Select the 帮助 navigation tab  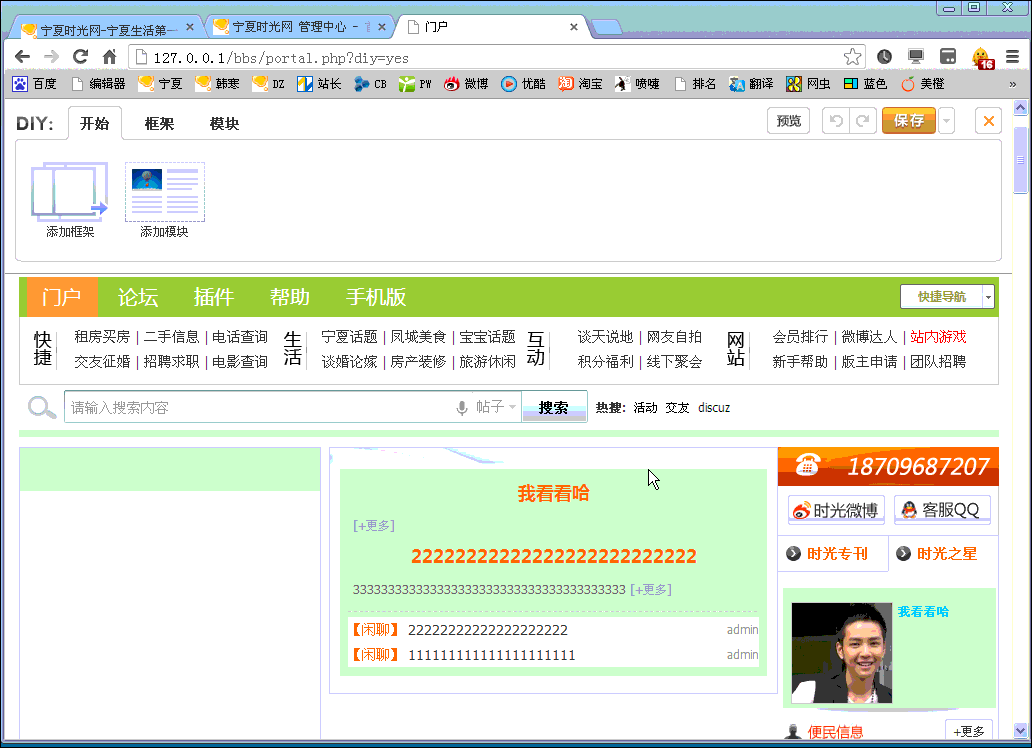(290, 297)
